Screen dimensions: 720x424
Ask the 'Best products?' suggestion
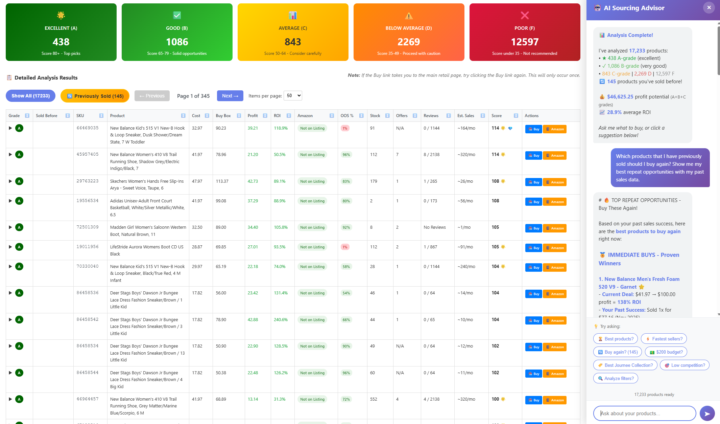(x=615, y=339)
